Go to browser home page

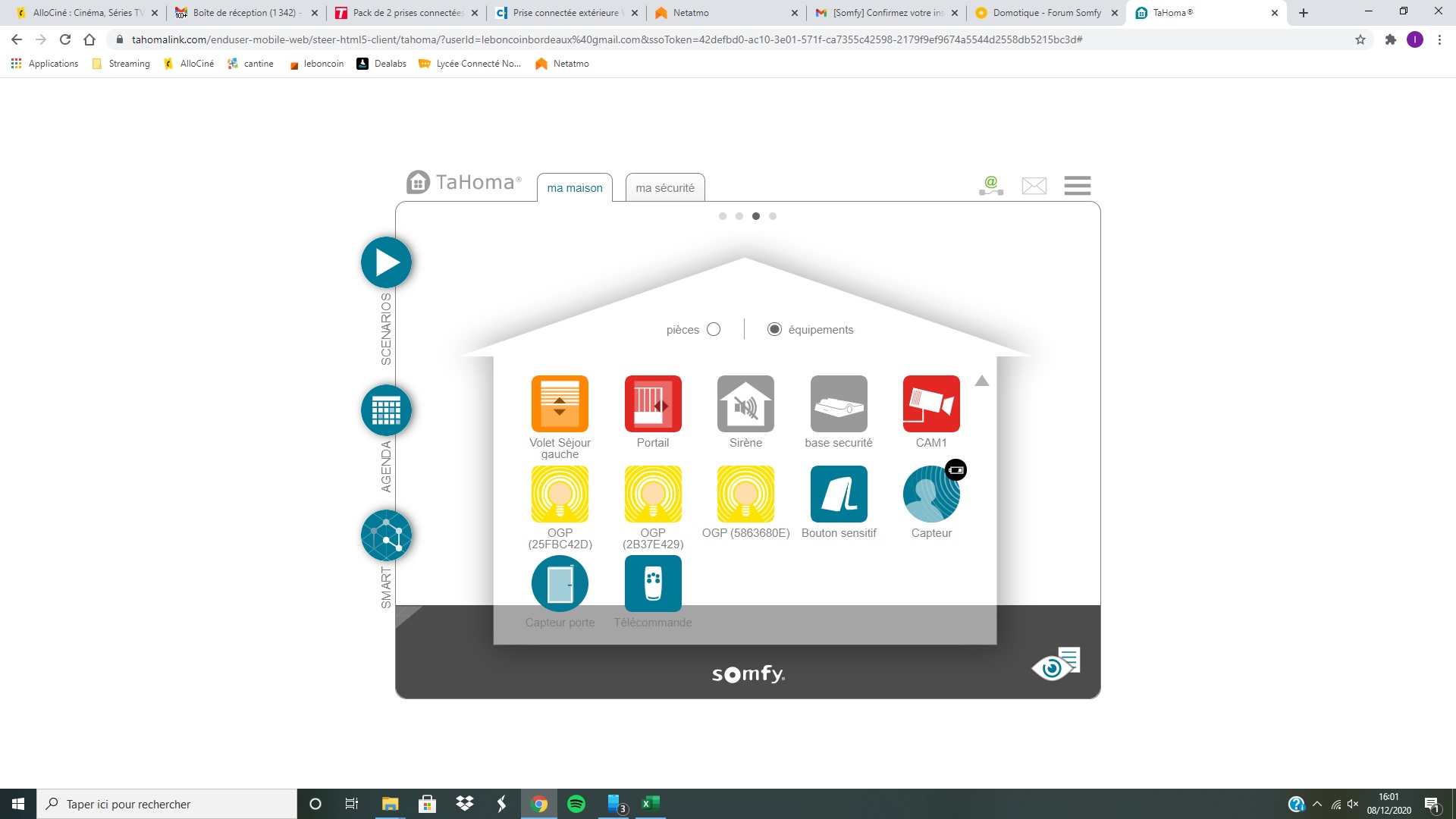click(x=89, y=39)
